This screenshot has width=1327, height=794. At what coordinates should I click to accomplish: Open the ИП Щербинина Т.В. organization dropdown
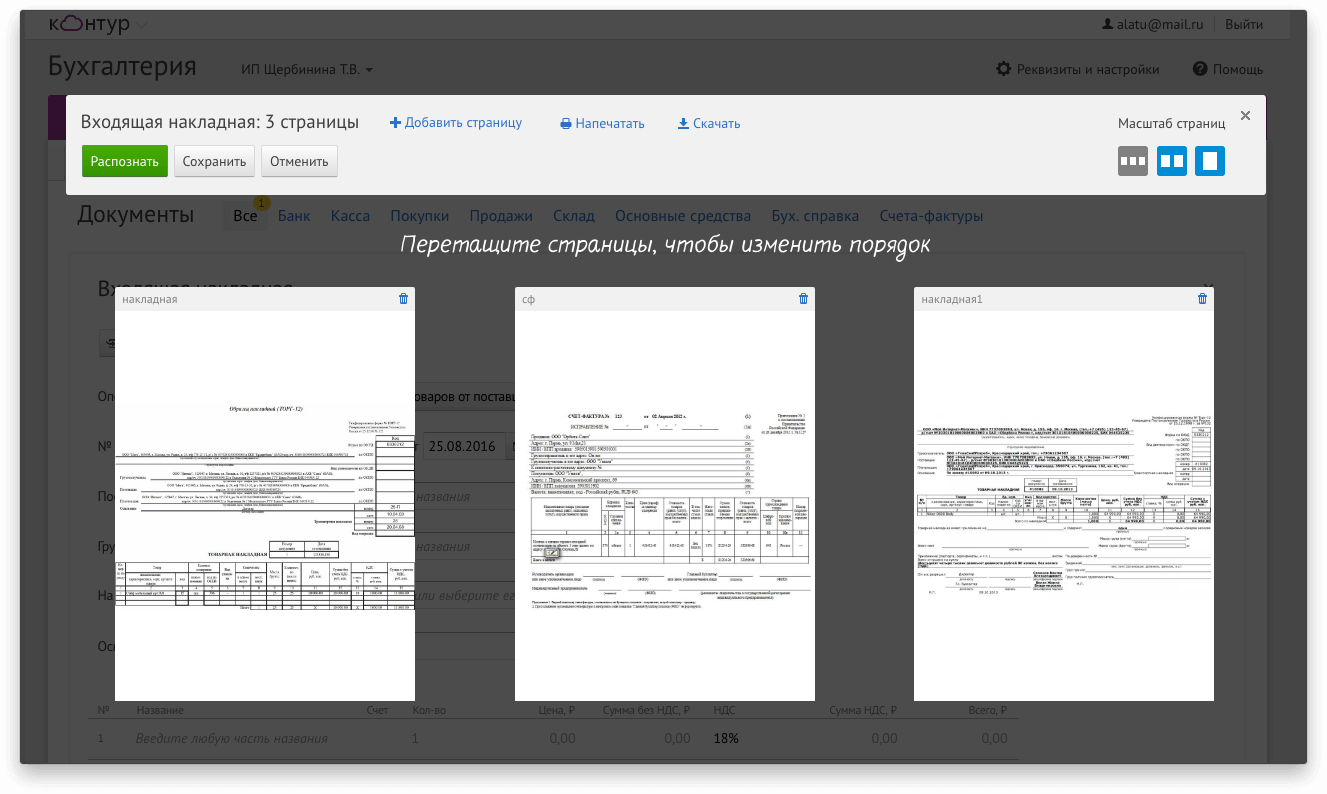coord(307,70)
